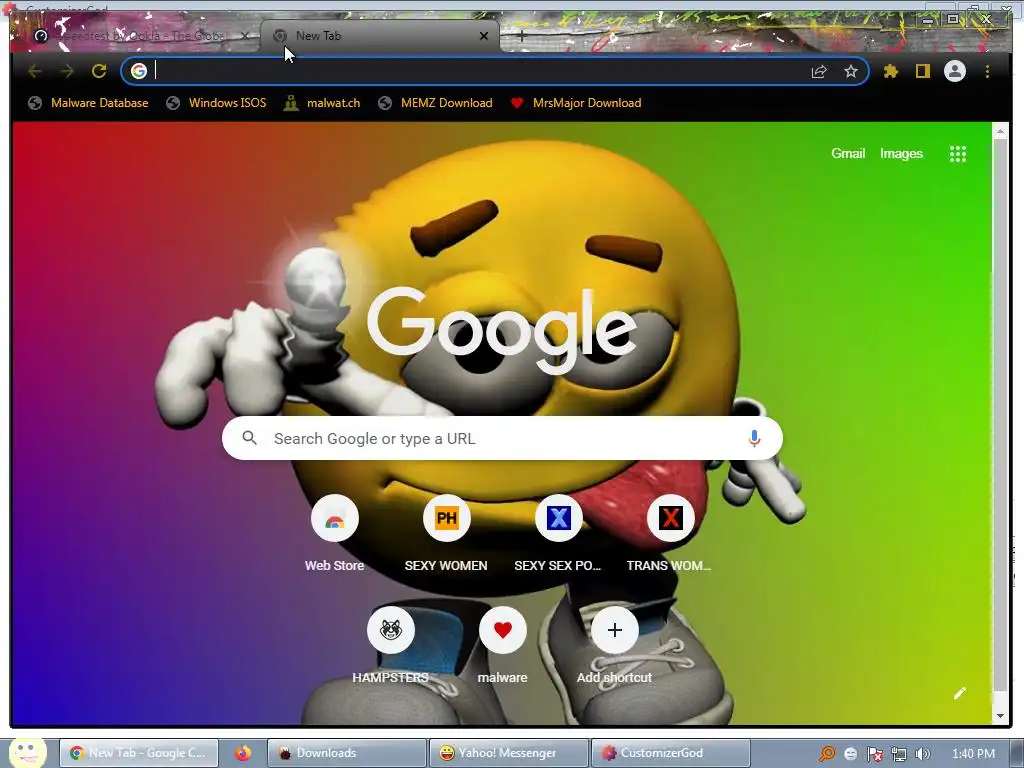Open the Windows ISOS bookmark
Image resolution: width=1024 pixels, height=768 pixels.
tap(216, 103)
